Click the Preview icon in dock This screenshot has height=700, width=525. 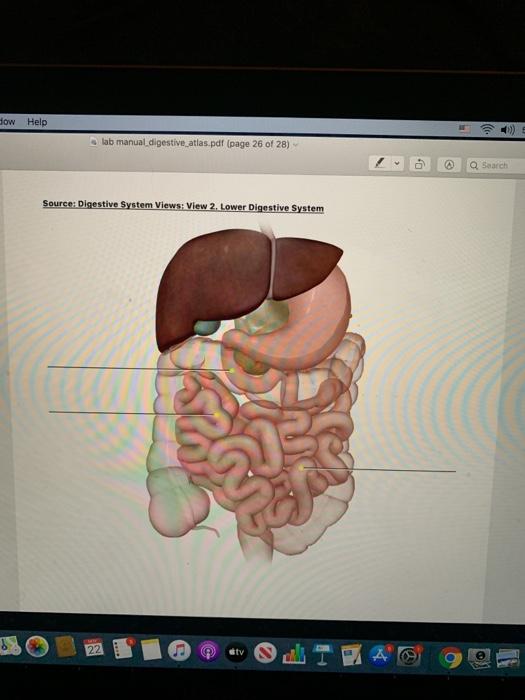(x=508, y=658)
